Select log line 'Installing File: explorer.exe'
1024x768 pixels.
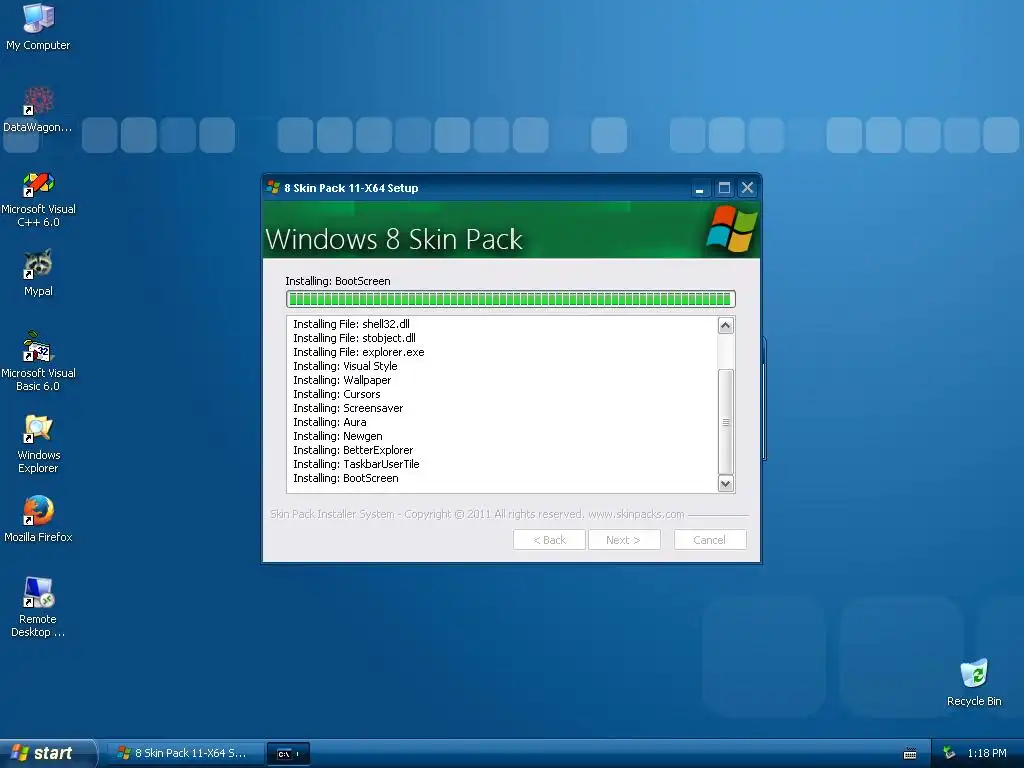point(359,352)
